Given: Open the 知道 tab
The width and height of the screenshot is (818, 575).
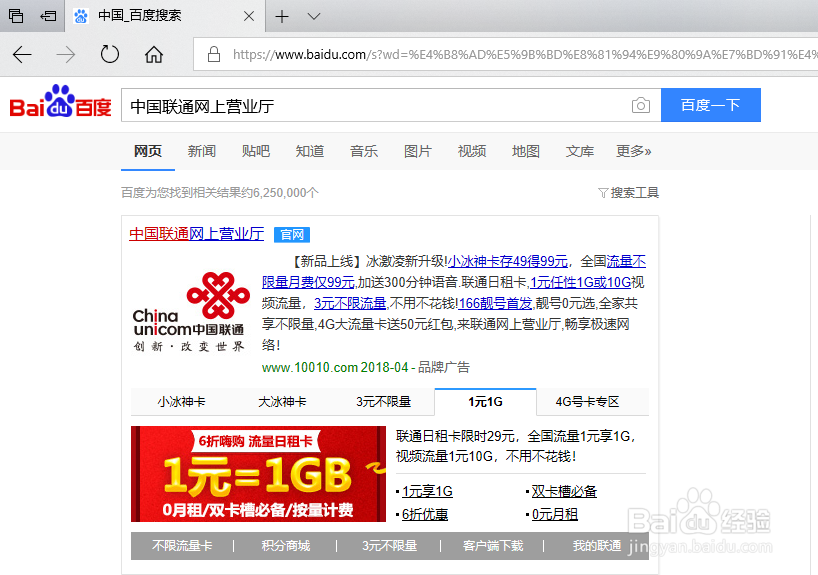Looking at the screenshot, I should 310,151.
